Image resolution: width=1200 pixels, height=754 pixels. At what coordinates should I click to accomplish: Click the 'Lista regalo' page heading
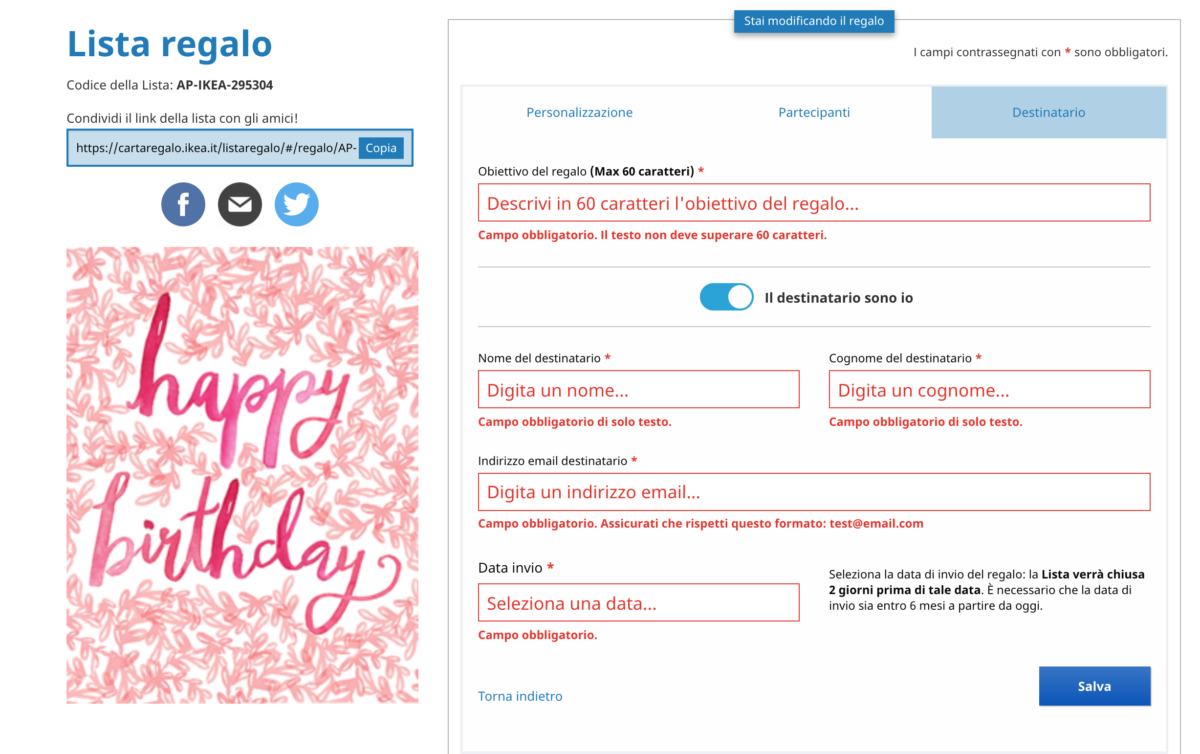169,44
